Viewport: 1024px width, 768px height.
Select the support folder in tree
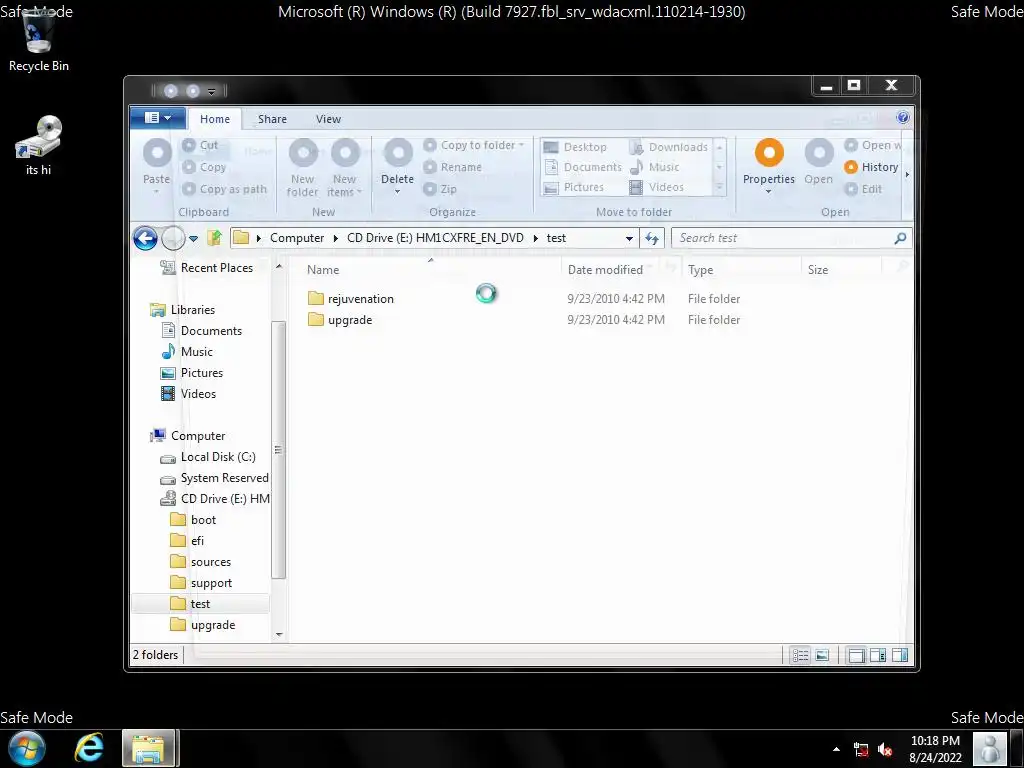click(x=201, y=583)
